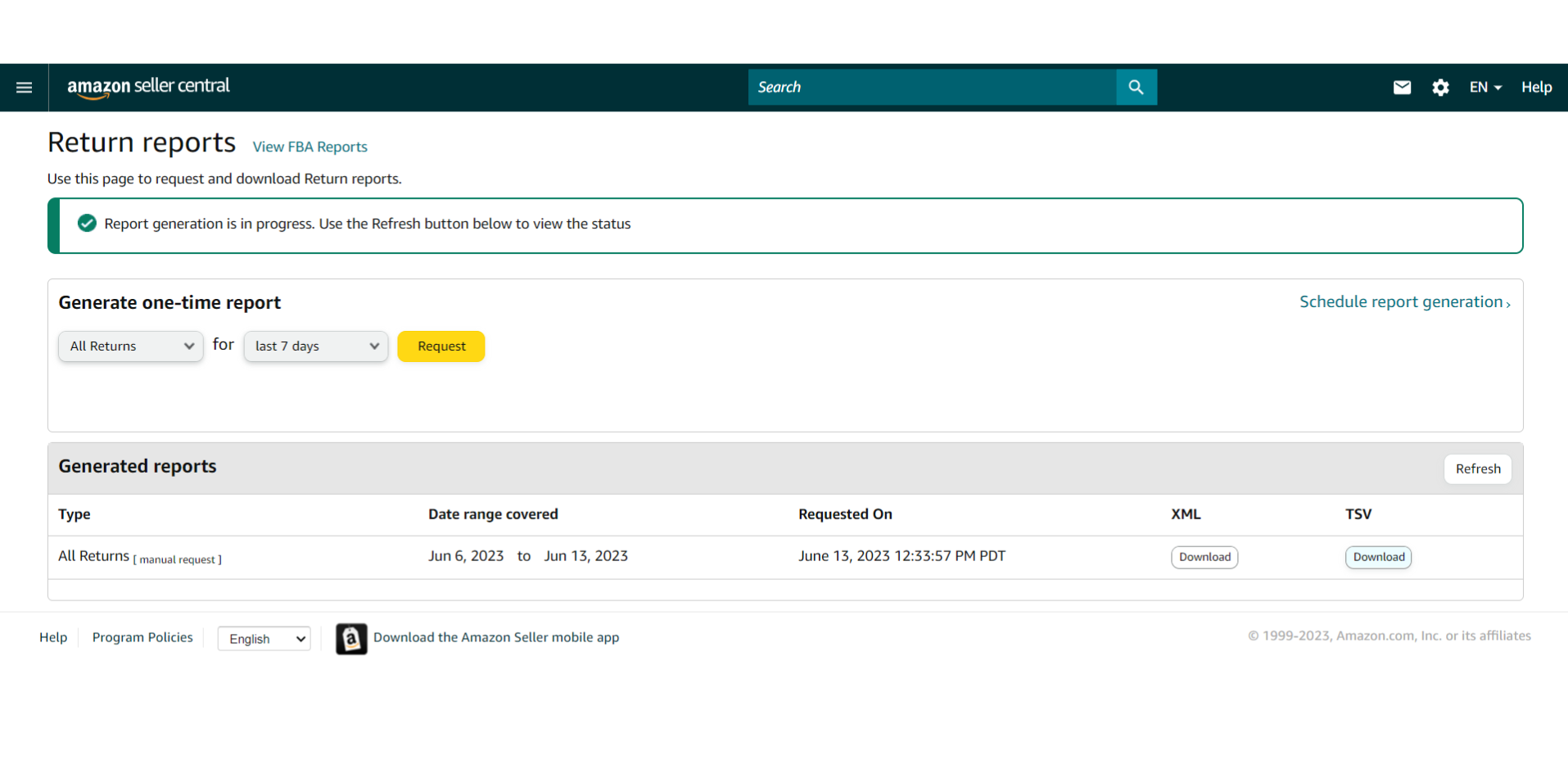
Task: Click the Generated reports heading
Action: pos(138,467)
